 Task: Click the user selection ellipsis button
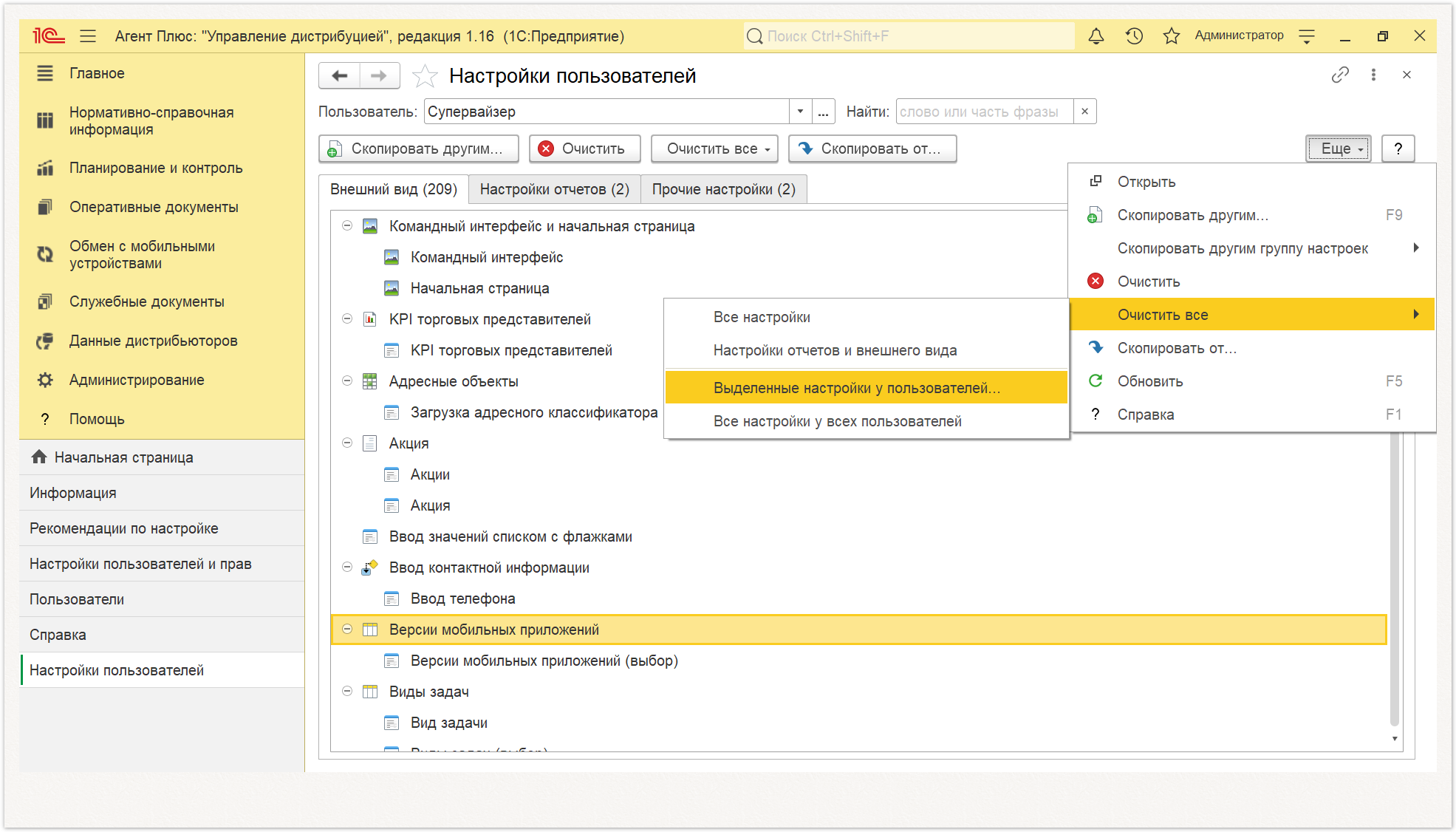[823, 112]
